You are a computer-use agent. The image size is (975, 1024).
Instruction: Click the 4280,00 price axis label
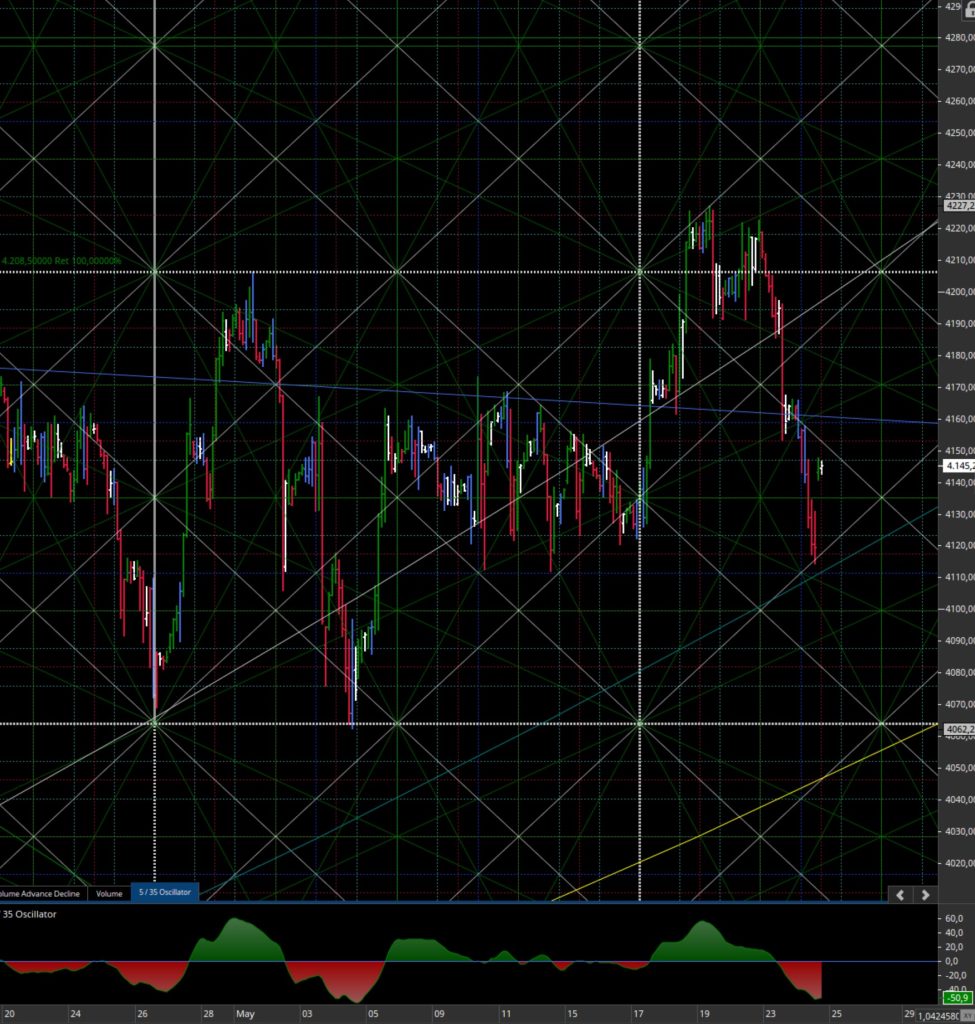click(959, 37)
